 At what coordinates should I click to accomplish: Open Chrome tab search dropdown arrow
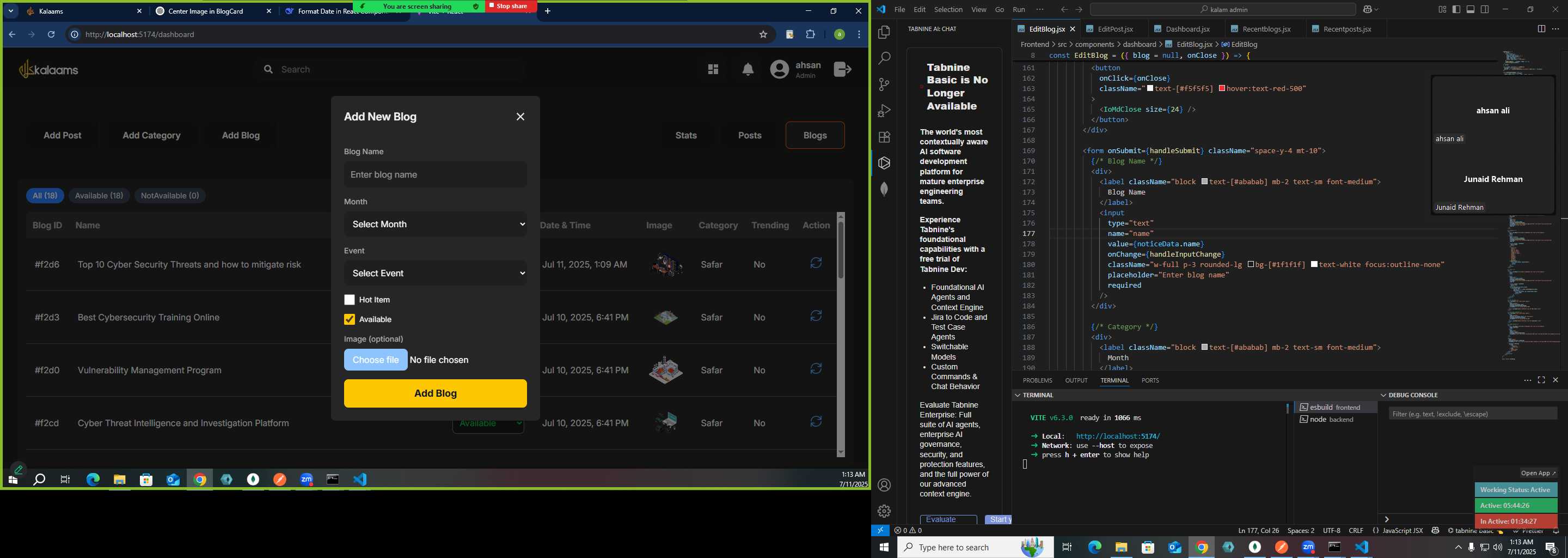click(x=11, y=11)
